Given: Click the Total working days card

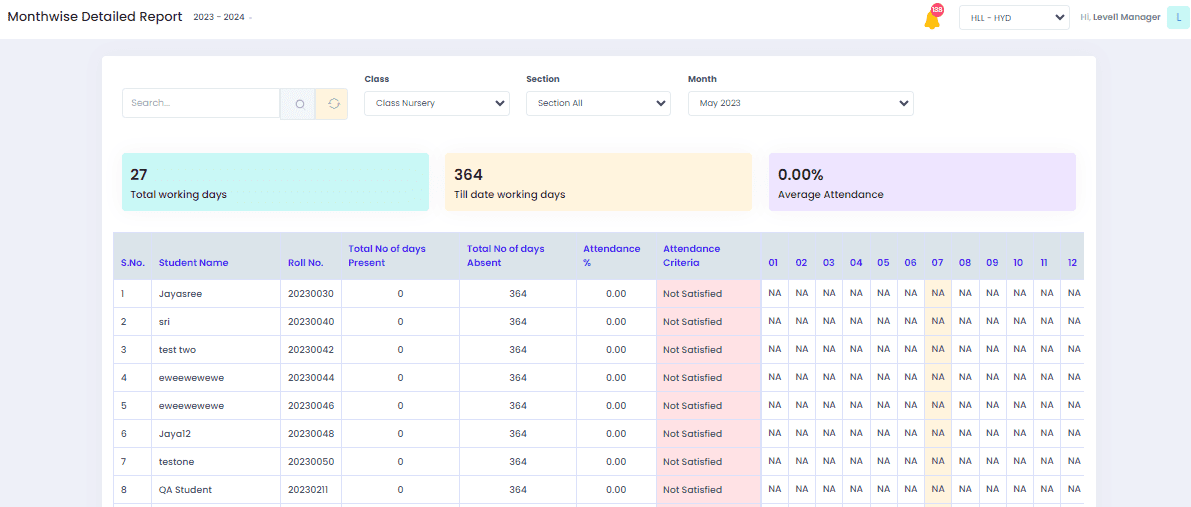Looking at the screenshot, I should [x=276, y=182].
